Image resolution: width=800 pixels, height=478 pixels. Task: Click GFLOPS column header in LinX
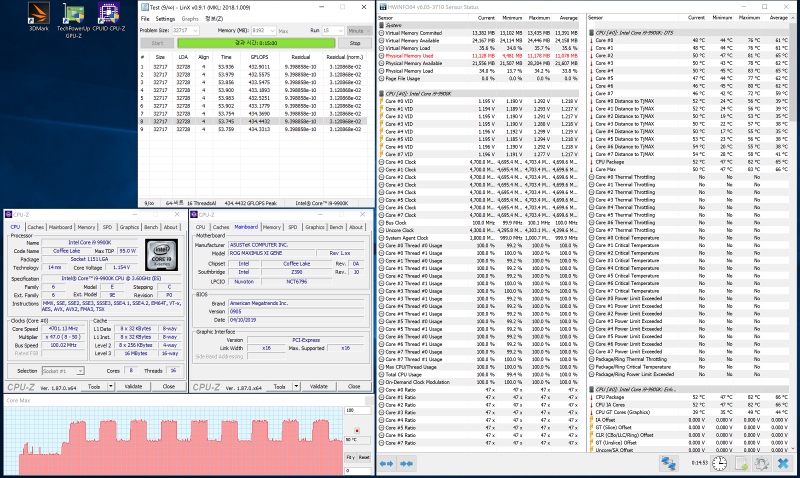click(259, 57)
